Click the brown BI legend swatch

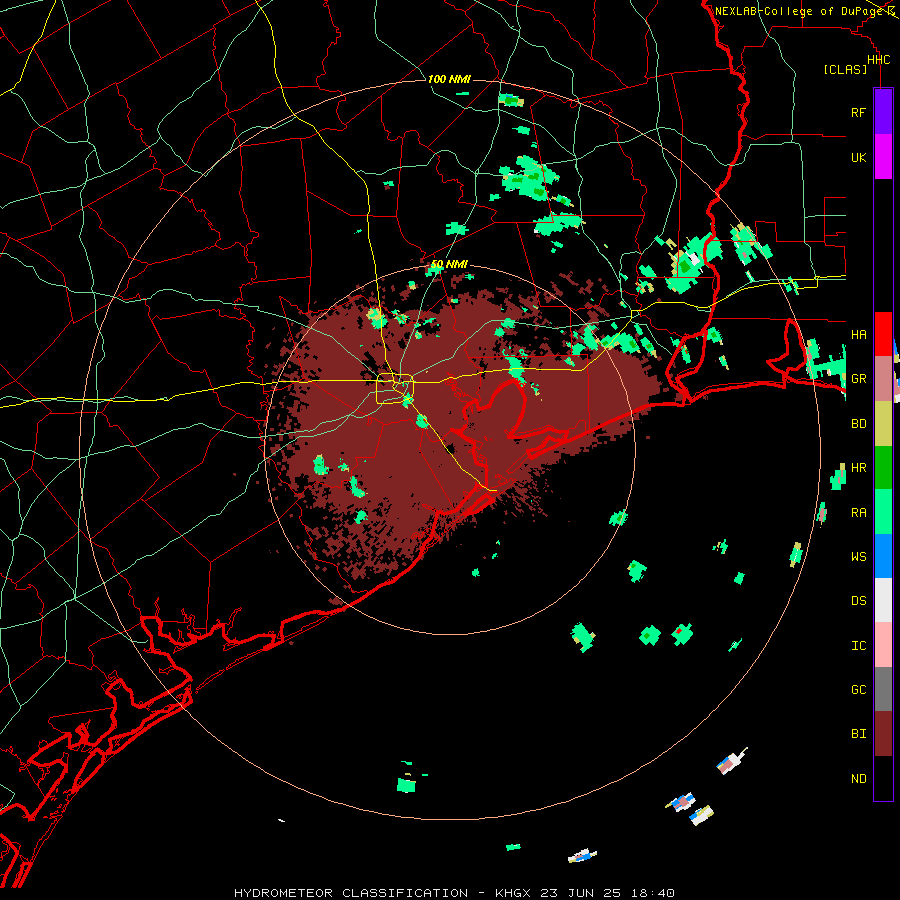tap(883, 734)
